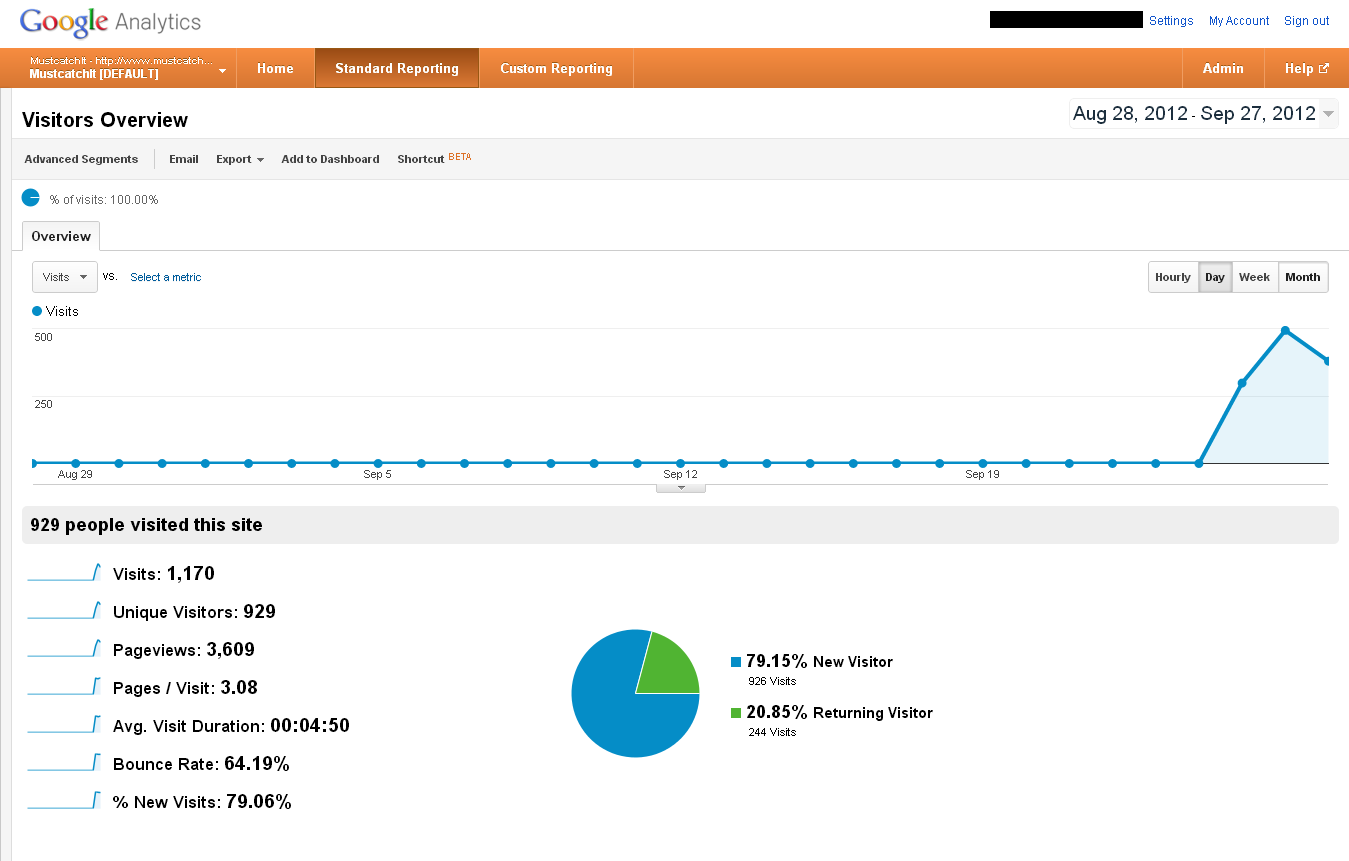
Task: Click Advanced Segments button
Action: pyautogui.click(x=81, y=159)
